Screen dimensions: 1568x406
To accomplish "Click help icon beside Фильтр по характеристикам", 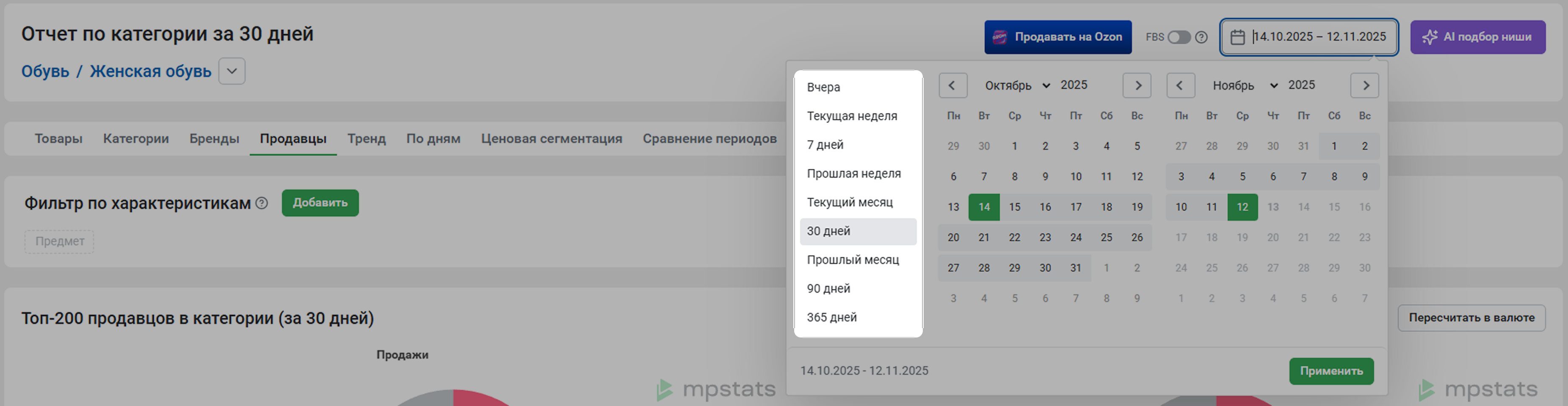I will 262,203.
